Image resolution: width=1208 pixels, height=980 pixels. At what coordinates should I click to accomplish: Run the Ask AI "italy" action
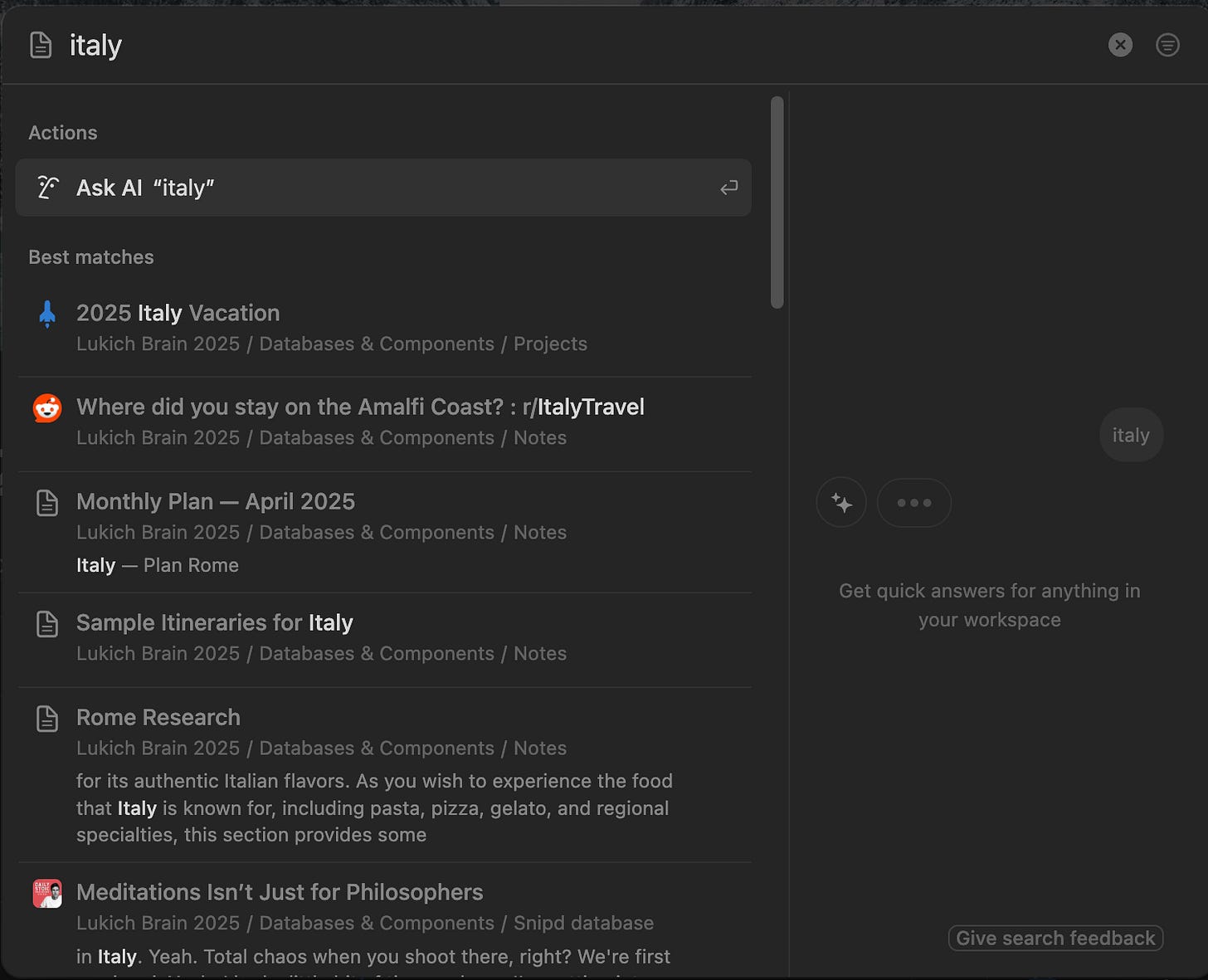coord(383,188)
